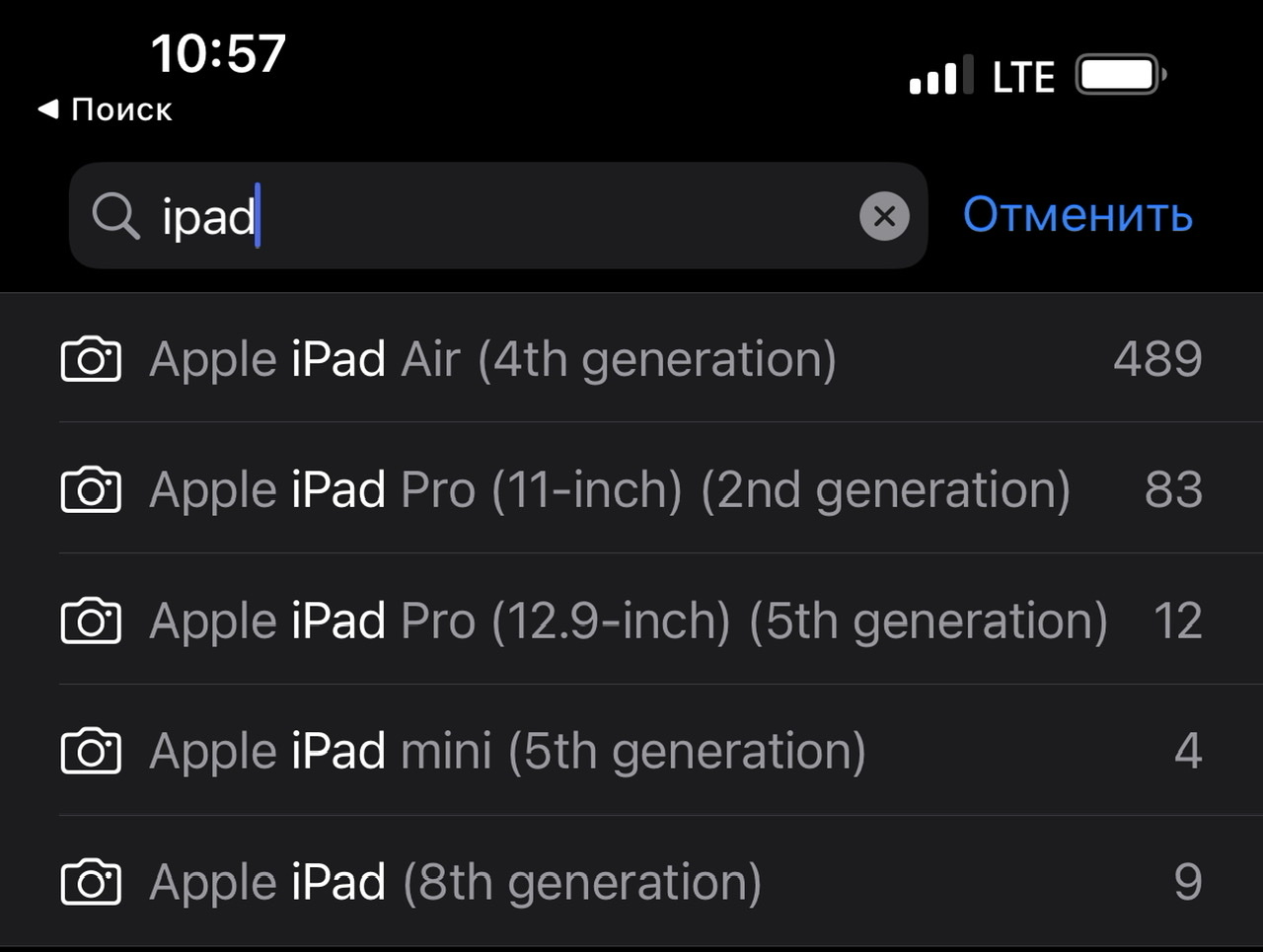Screen dimensions: 1263x952
Task: Go back to Поиск app
Action: tap(106, 110)
